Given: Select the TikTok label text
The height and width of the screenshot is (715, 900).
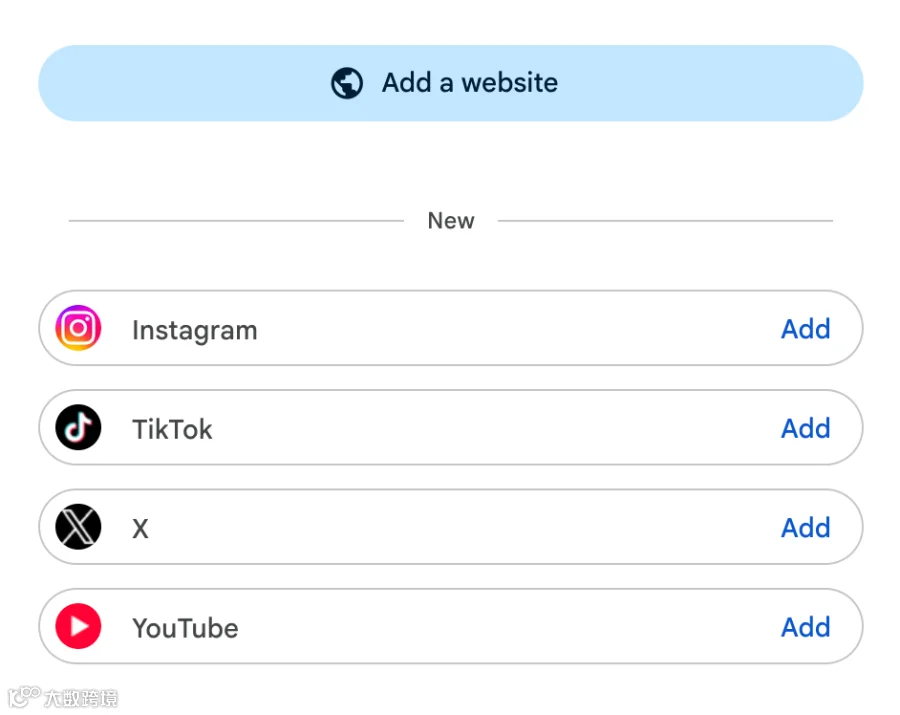Looking at the screenshot, I should tap(172, 429).
